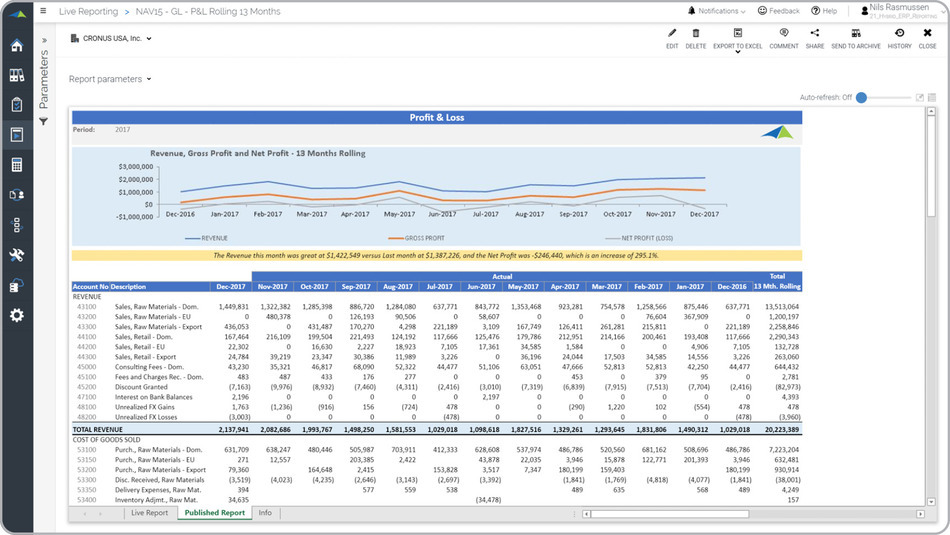Click the Feedback link

(x=779, y=11)
